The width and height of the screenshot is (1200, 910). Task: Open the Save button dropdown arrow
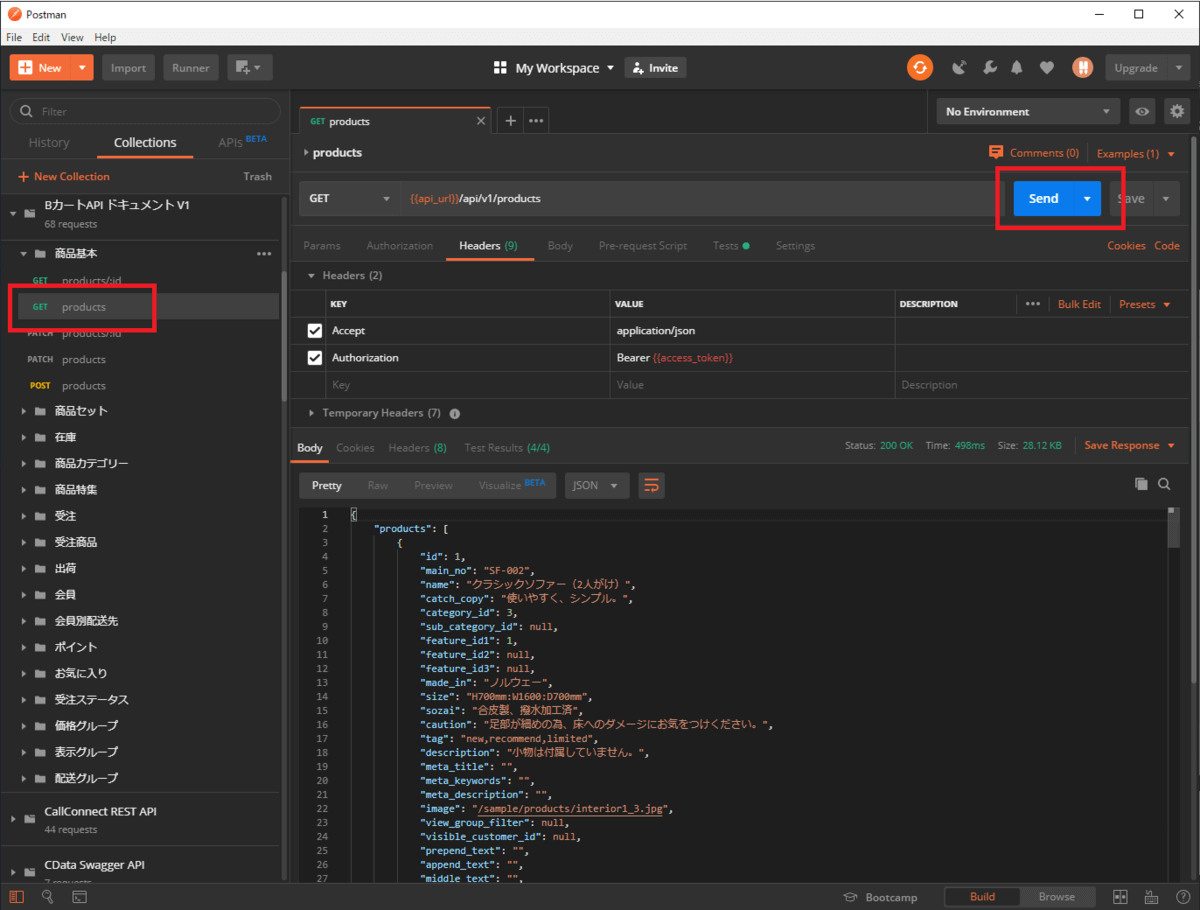tap(1165, 199)
